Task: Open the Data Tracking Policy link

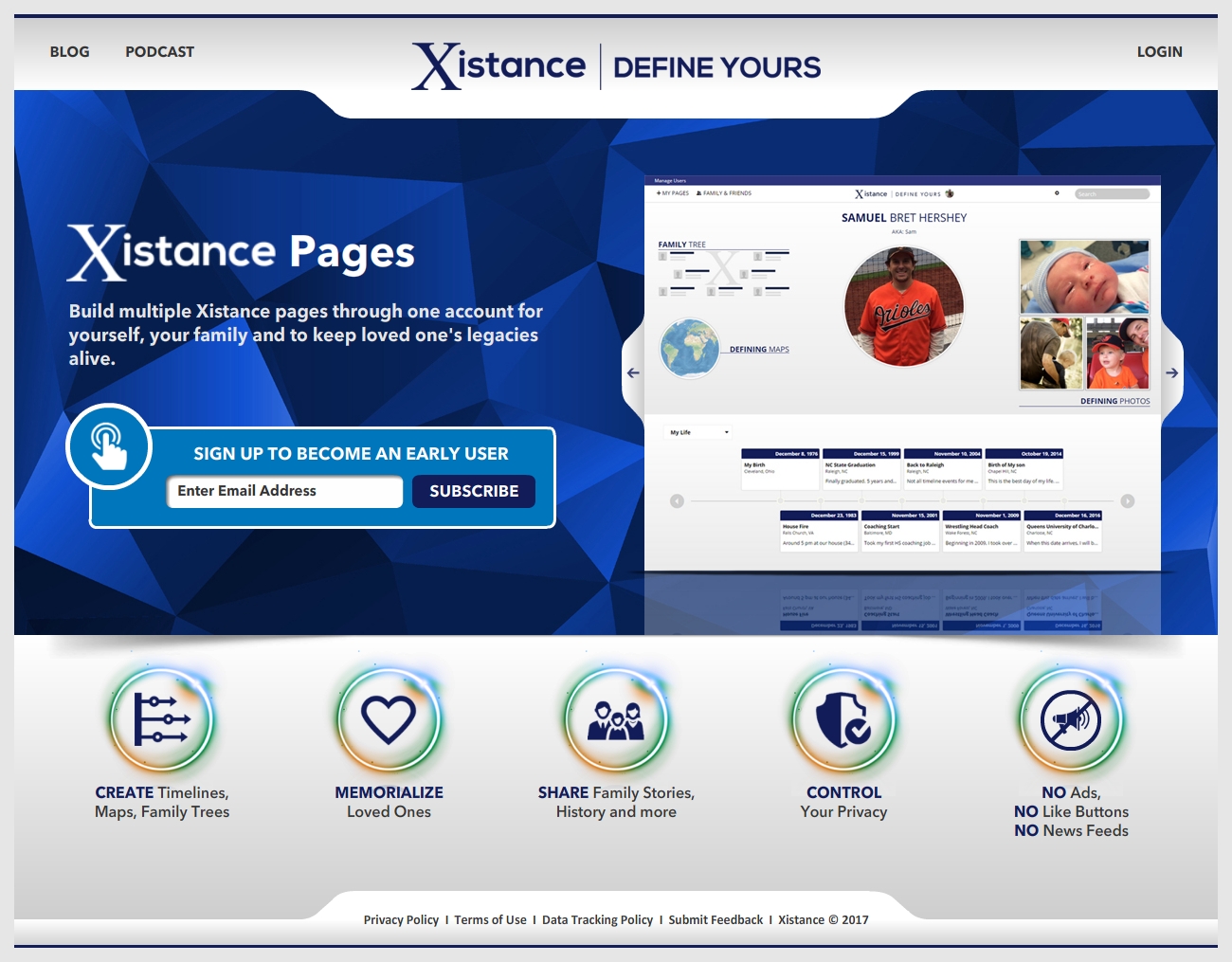Action: (597, 920)
